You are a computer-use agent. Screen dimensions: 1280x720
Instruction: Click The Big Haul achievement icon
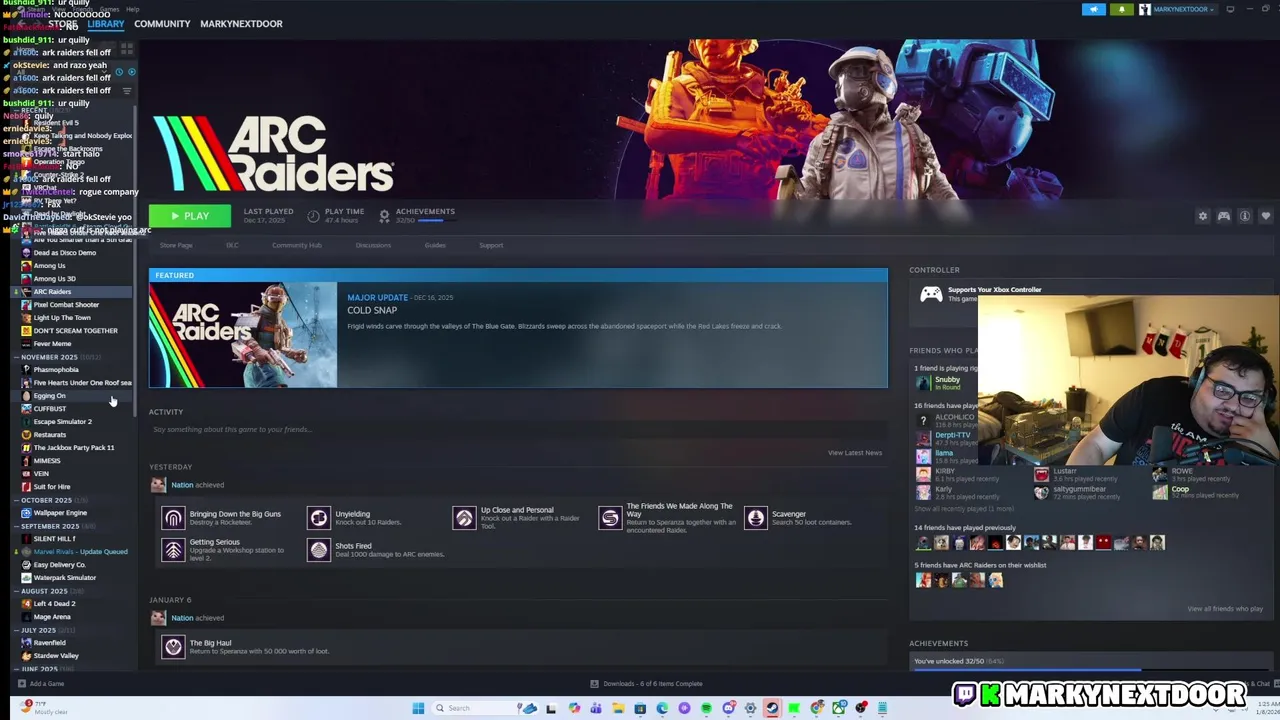174,647
